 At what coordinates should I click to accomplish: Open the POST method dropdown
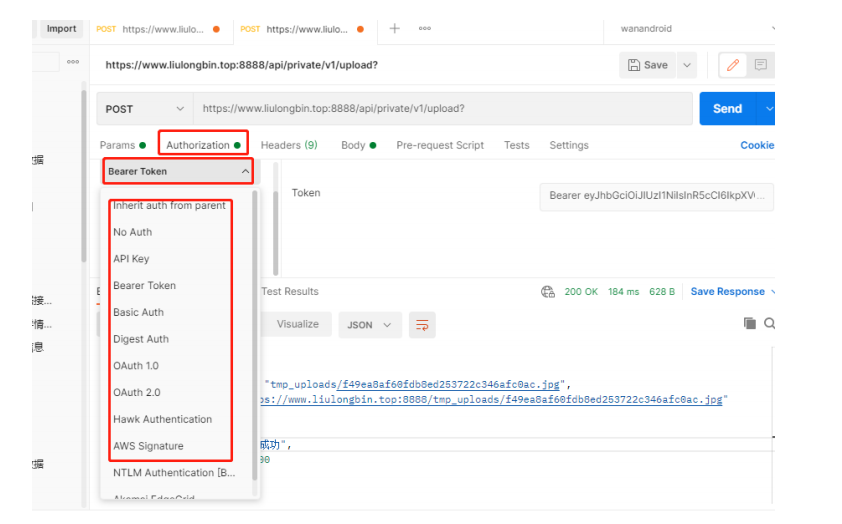click(145, 109)
